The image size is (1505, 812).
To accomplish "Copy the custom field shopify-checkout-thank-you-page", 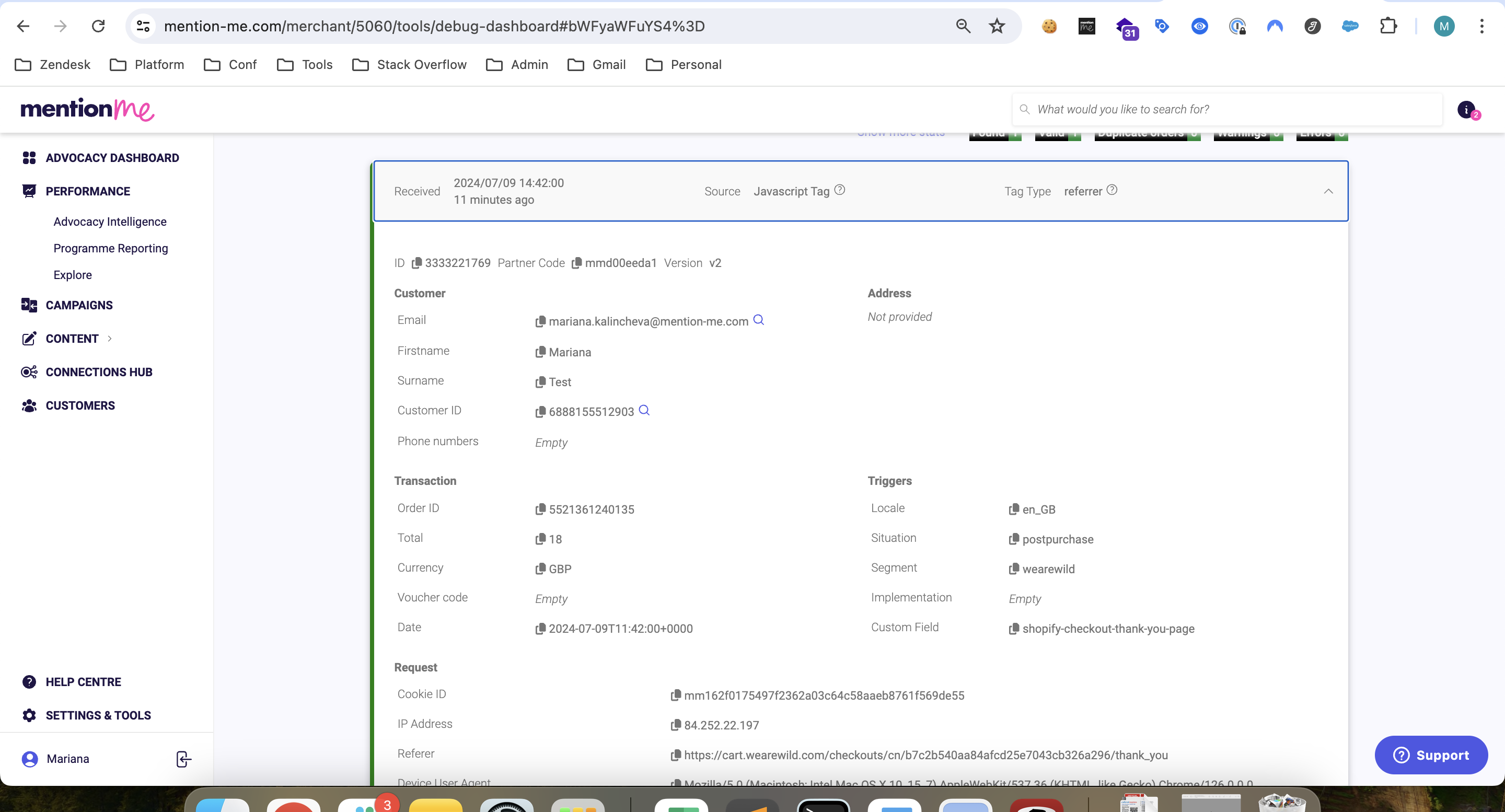I will tap(1014, 629).
